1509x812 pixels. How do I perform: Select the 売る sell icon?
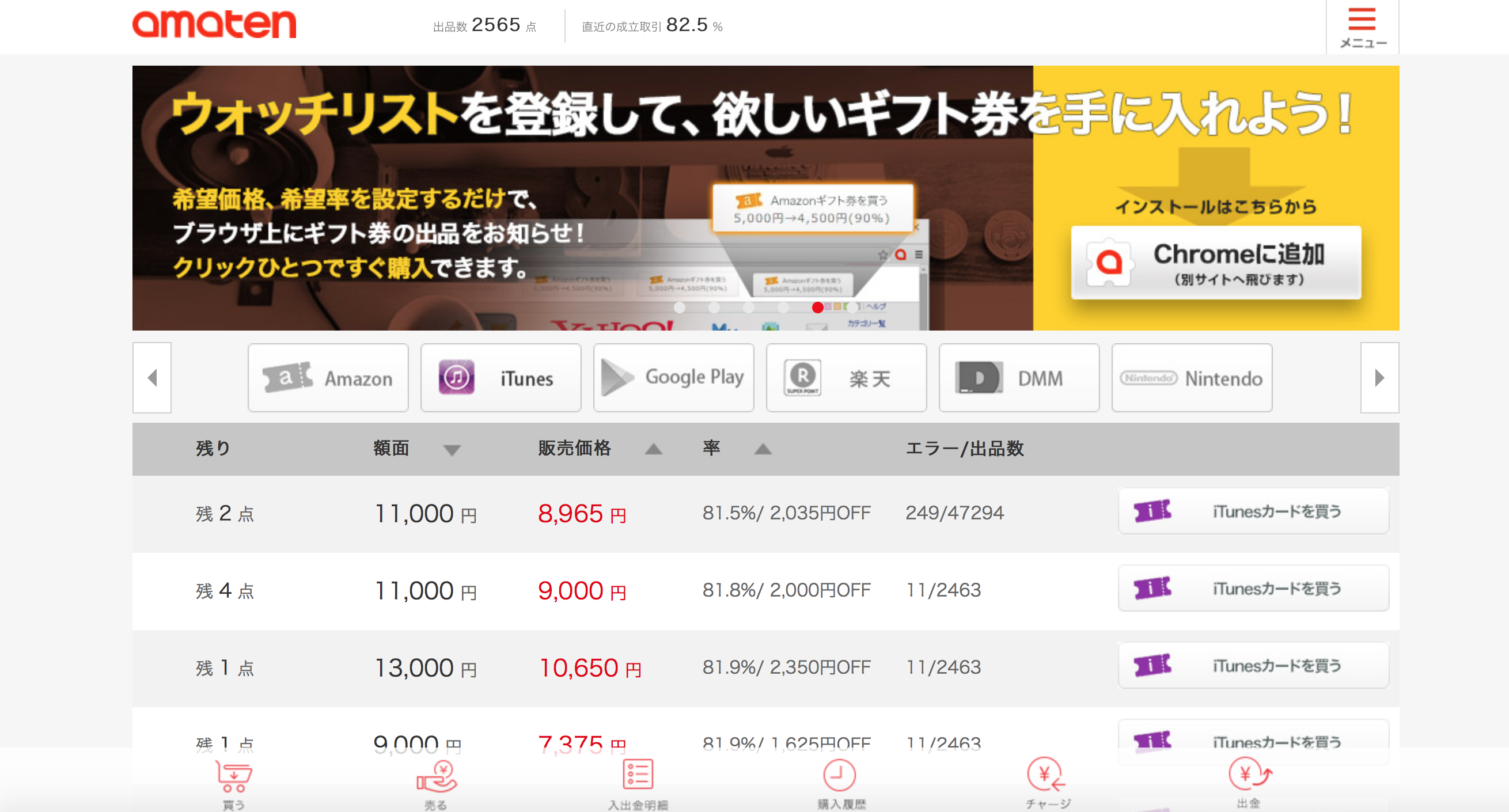(437, 779)
